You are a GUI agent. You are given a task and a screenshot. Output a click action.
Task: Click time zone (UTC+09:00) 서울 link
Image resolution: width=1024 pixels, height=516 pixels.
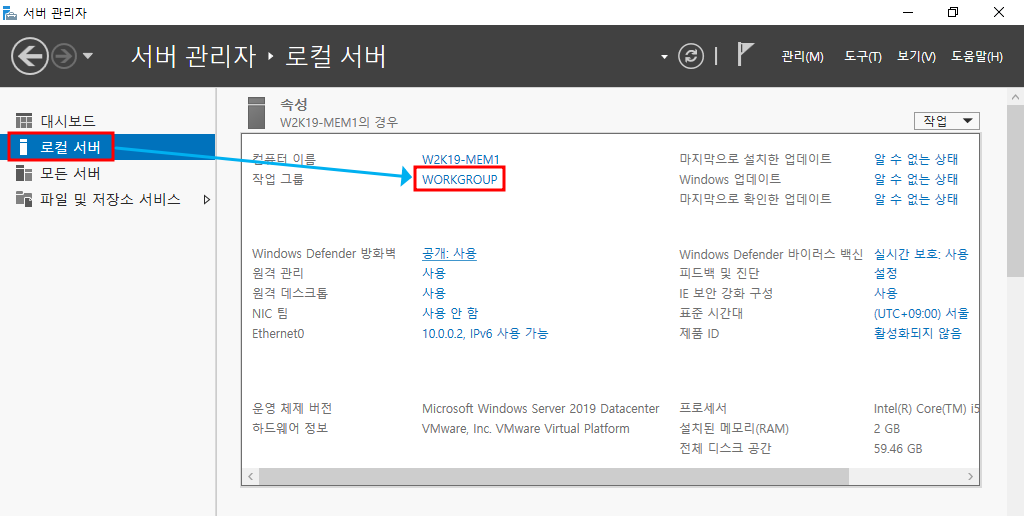pyautogui.click(x=921, y=314)
